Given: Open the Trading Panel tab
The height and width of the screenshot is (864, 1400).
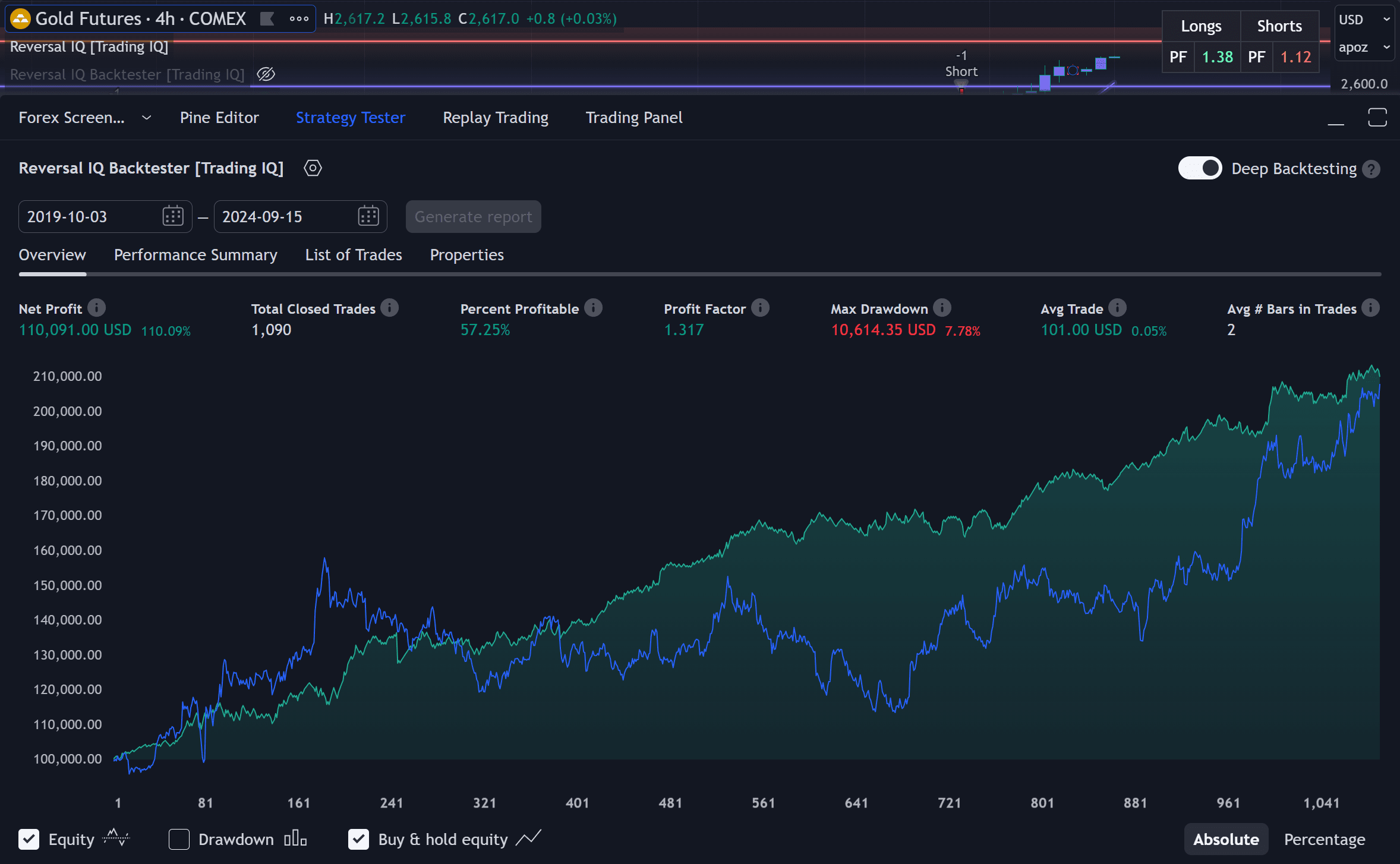Looking at the screenshot, I should [x=634, y=118].
